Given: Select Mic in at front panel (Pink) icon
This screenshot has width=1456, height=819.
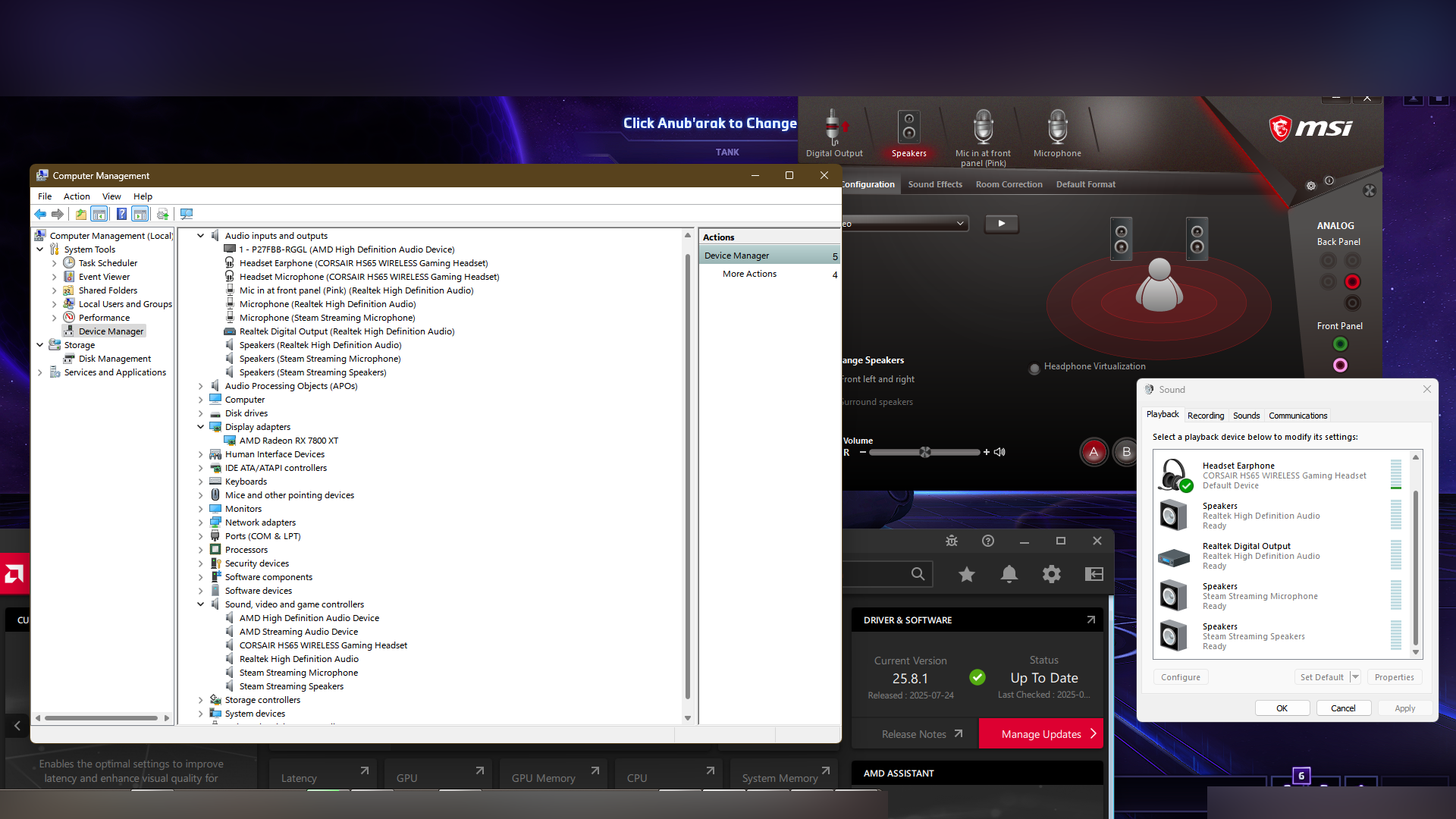Looking at the screenshot, I should (983, 138).
